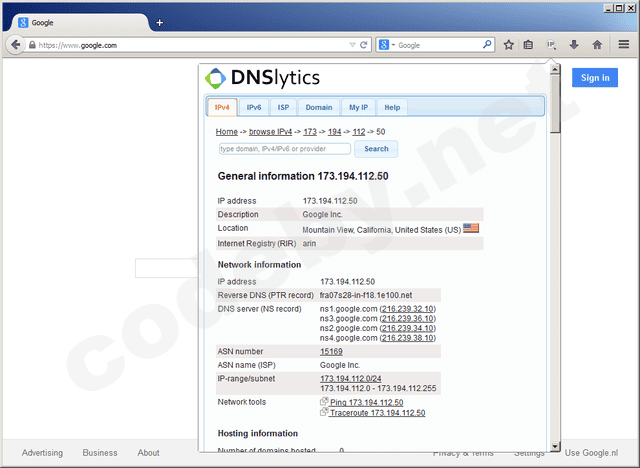The width and height of the screenshot is (640, 468).
Task: Select the Google browser tab
Action: [x=80, y=23]
